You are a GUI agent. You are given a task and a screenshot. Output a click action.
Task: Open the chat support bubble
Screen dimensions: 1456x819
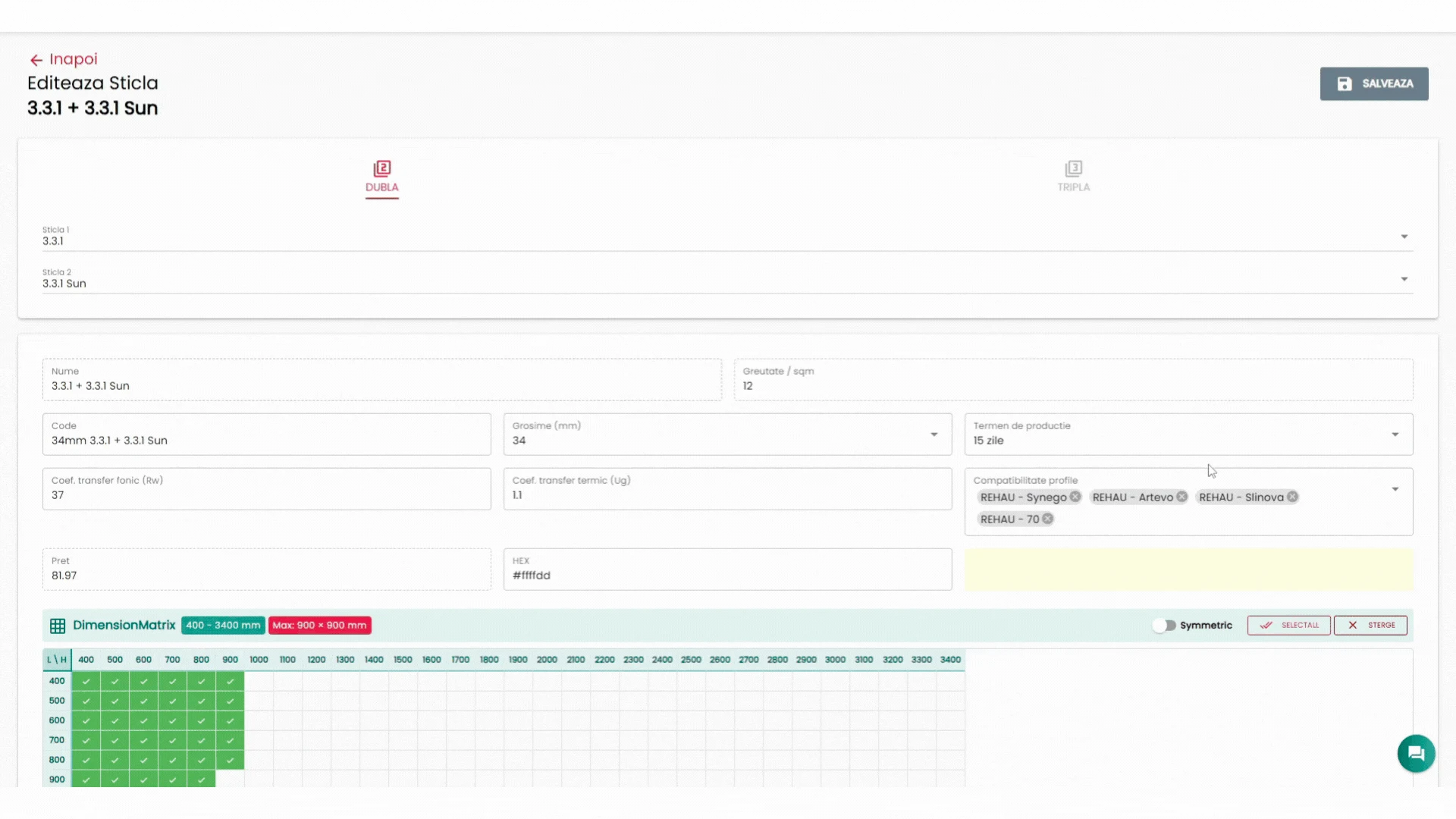1416,753
